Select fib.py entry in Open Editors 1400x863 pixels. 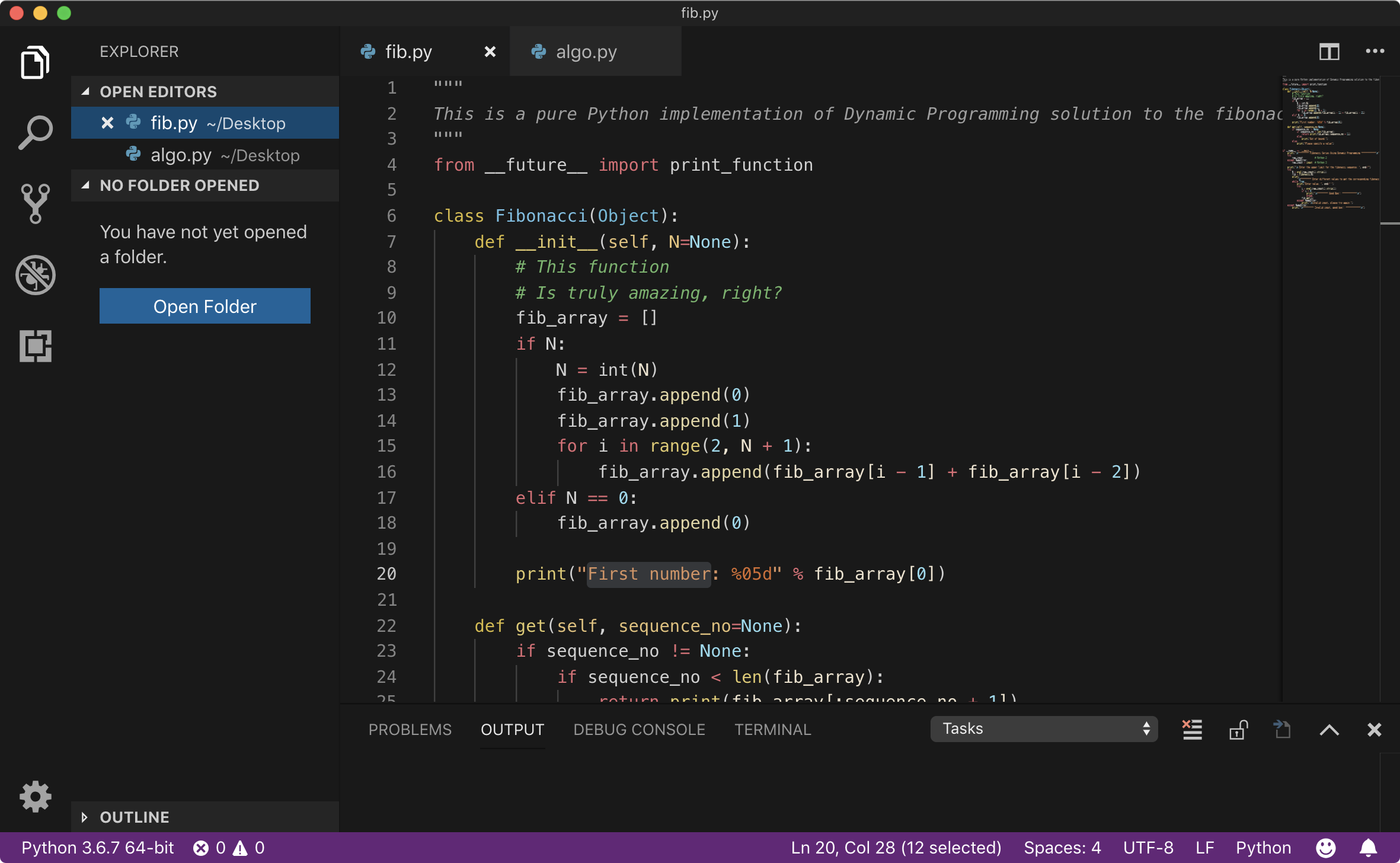point(204,123)
